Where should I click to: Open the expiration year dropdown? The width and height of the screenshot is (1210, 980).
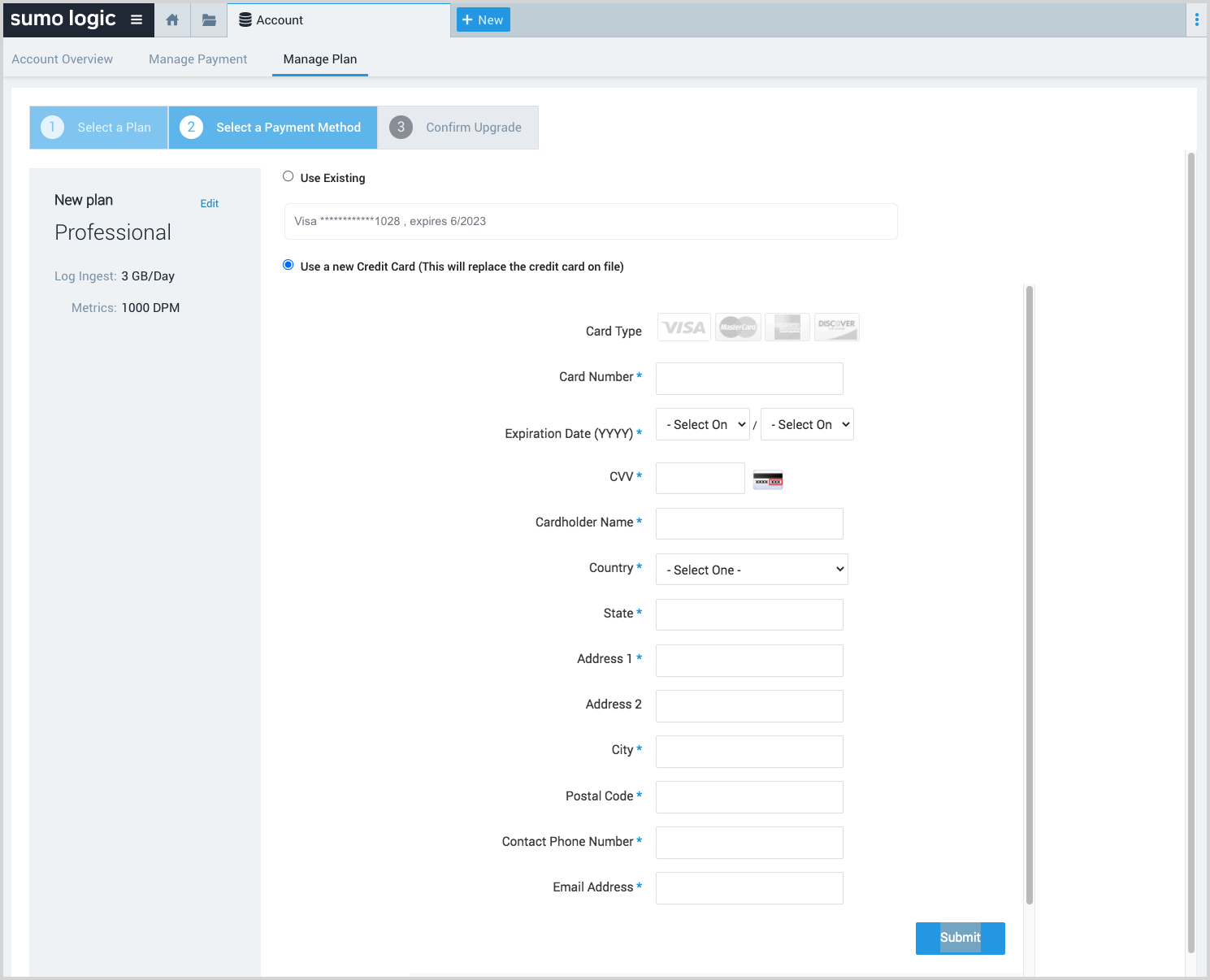point(807,424)
